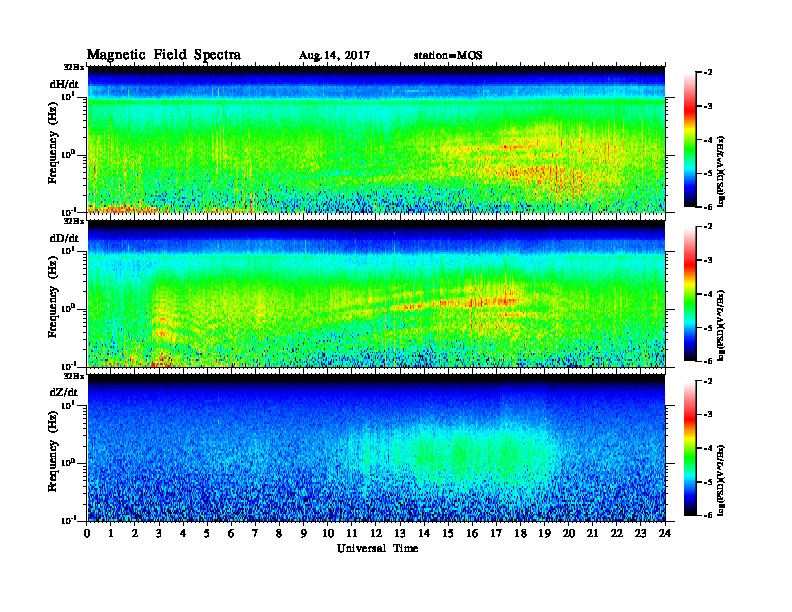Click hour '19' on the Universal Time axis

click(545, 534)
